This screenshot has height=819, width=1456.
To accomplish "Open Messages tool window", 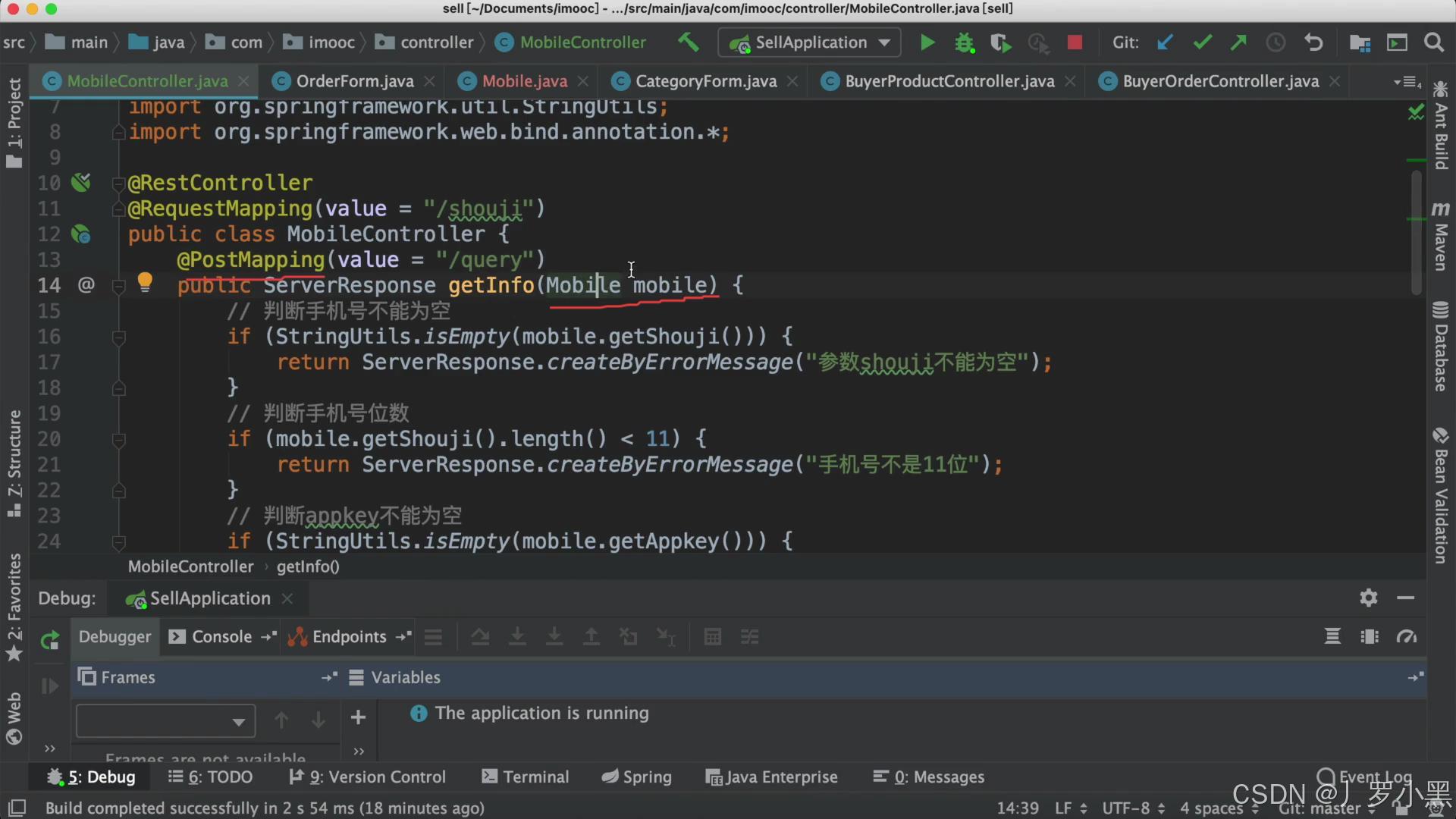I will point(928,777).
